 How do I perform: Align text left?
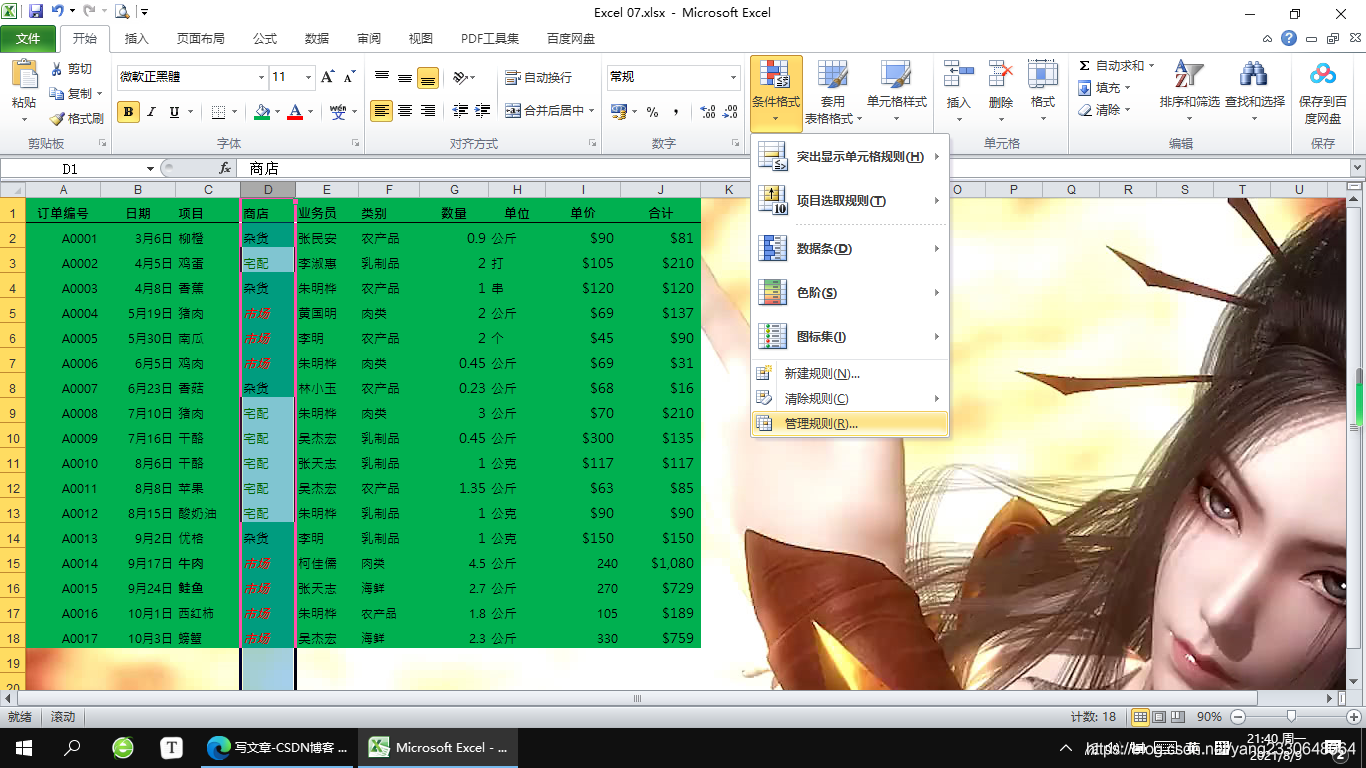pyautogui.click(x=382, y=111)
